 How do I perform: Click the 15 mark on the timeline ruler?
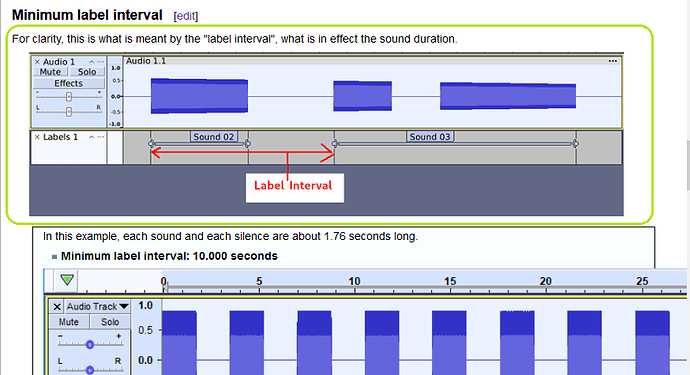point(450,281)
